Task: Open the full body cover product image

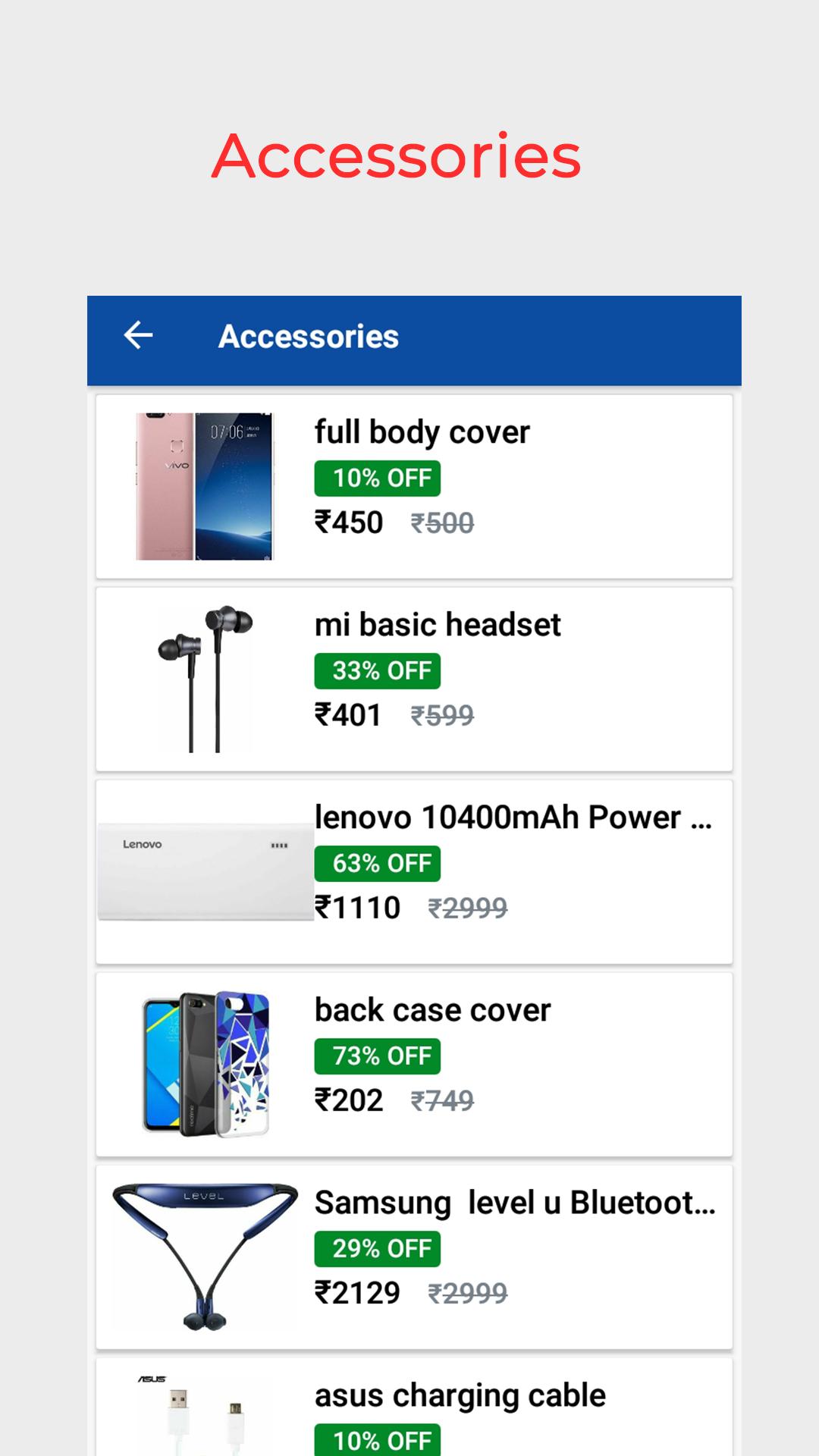Action: (x=205, y=486)
